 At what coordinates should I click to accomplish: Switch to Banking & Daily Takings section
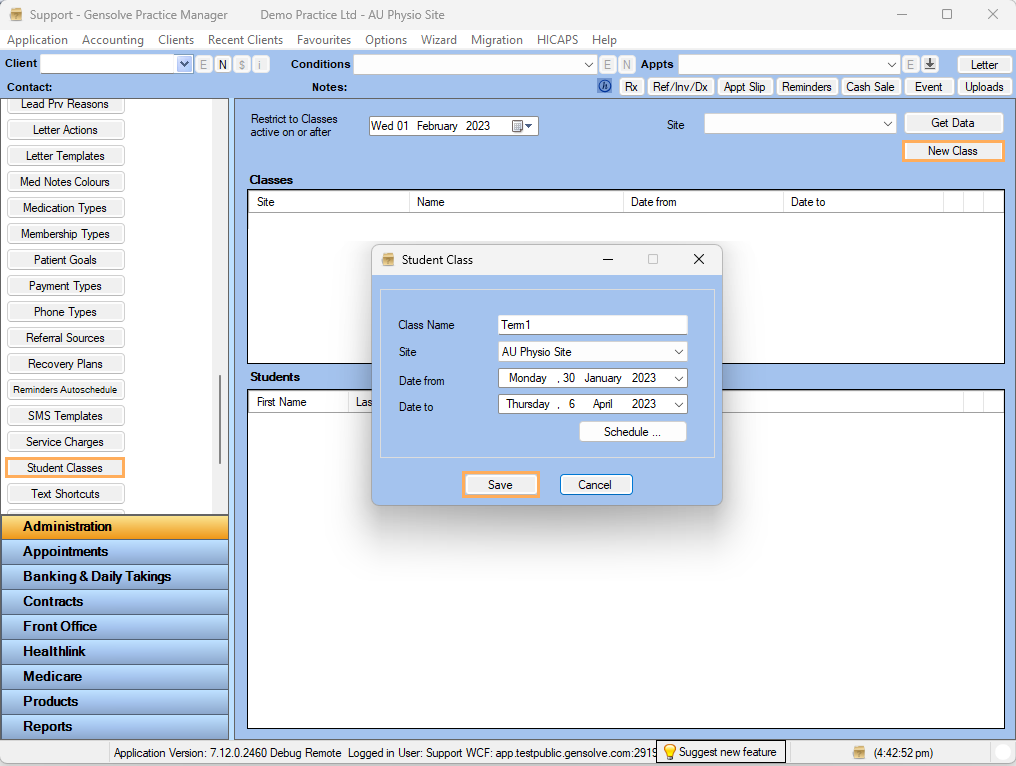coord(115,577)
